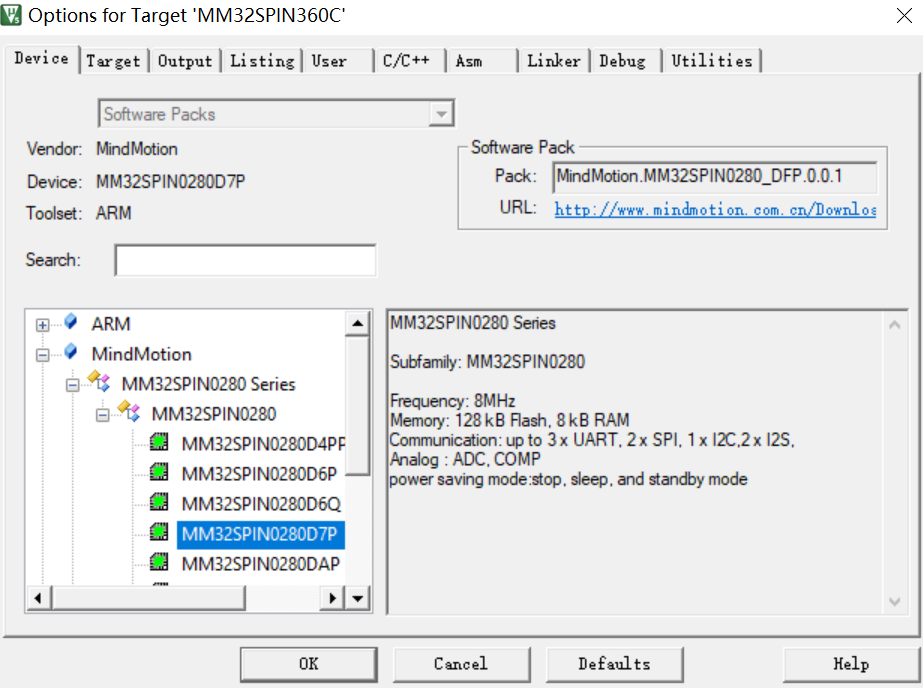Click the device tree vertical scrollbar thumb
The width and height of the screenshot is (923, 688).
click(x=357, y=405)
